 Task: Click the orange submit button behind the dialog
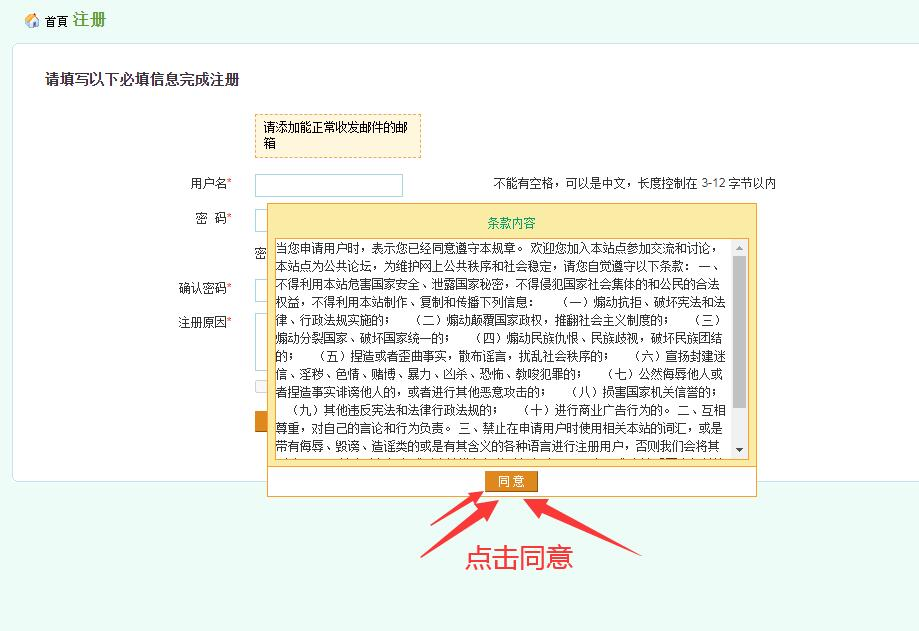coord(260,421)
